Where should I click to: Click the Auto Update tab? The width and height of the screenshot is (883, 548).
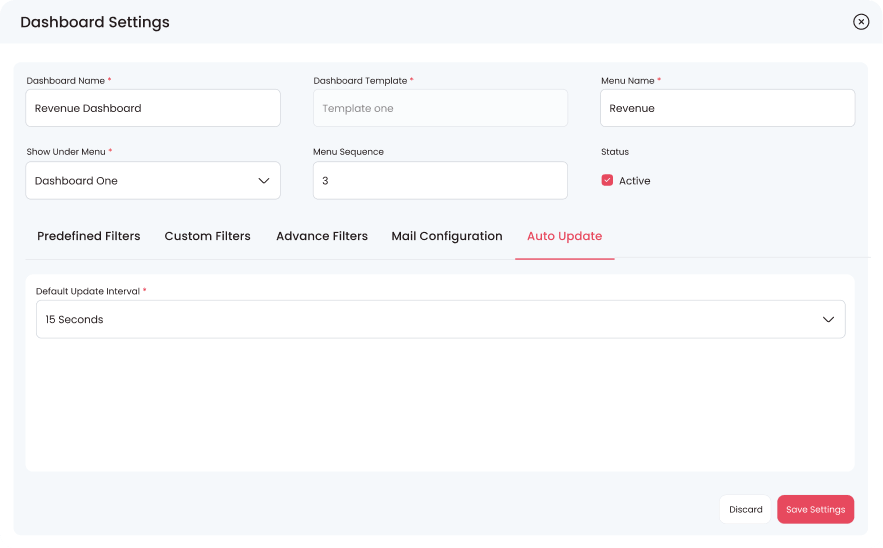click(x=564, y=236)
